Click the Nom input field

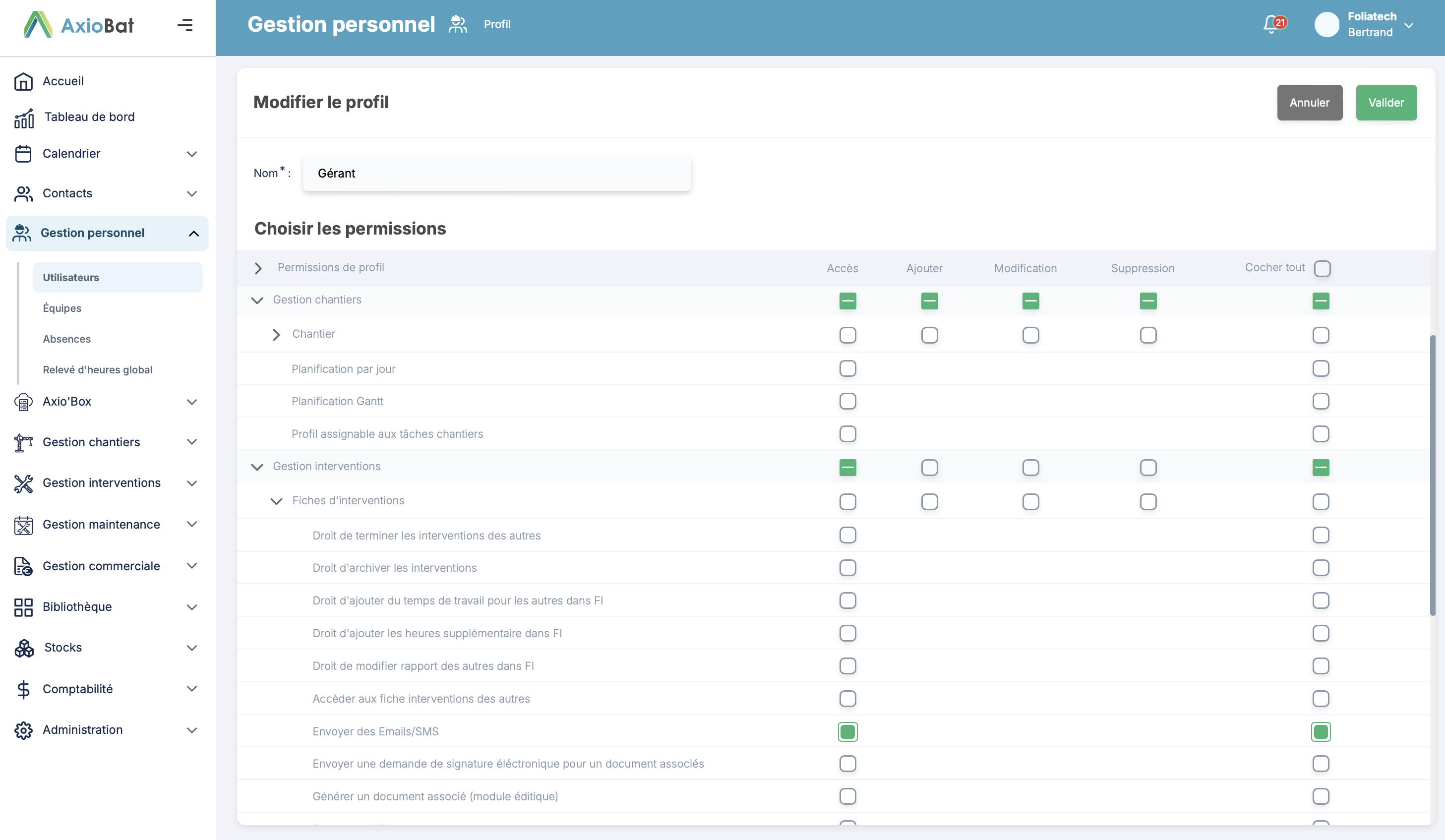tap(496, 173)
